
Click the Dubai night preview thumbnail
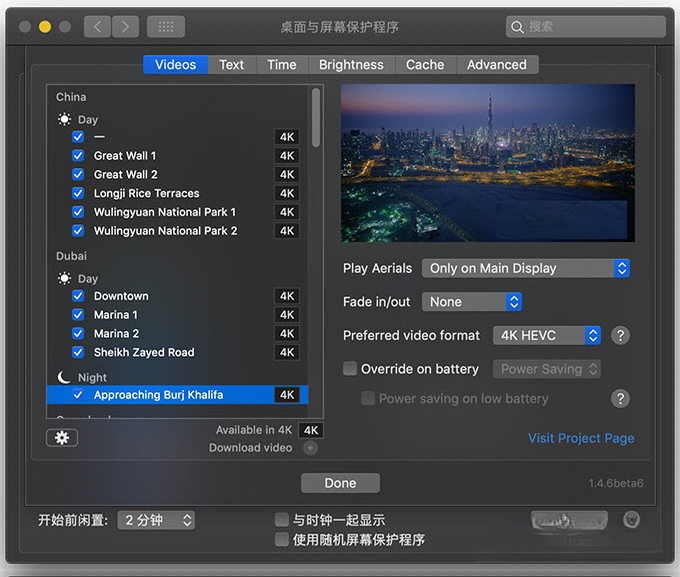[488, 163]
